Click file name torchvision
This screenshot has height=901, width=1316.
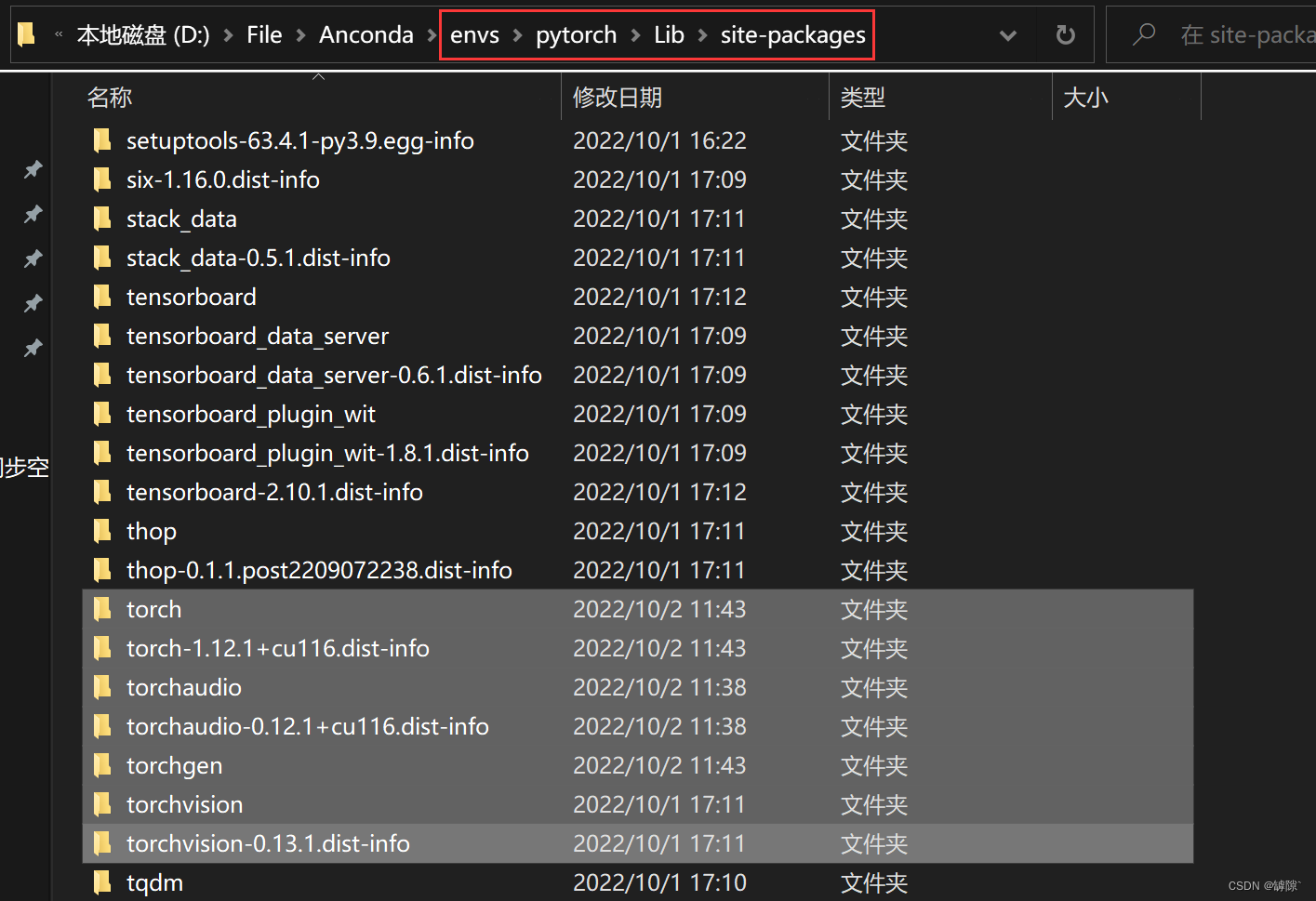185,804
